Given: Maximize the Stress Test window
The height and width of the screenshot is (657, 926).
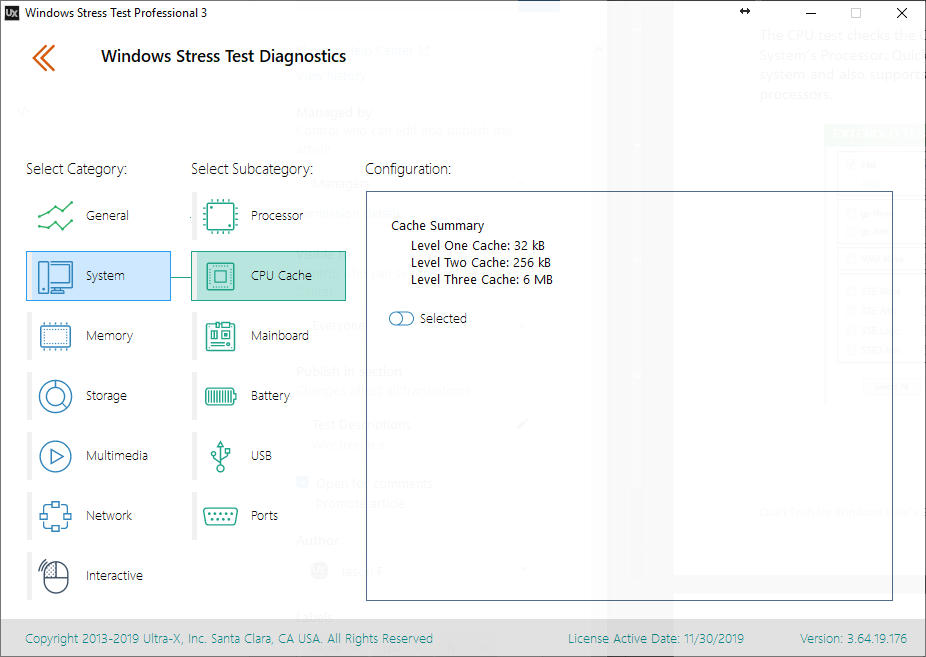Looking at the screenshot, I should [856, 13].
